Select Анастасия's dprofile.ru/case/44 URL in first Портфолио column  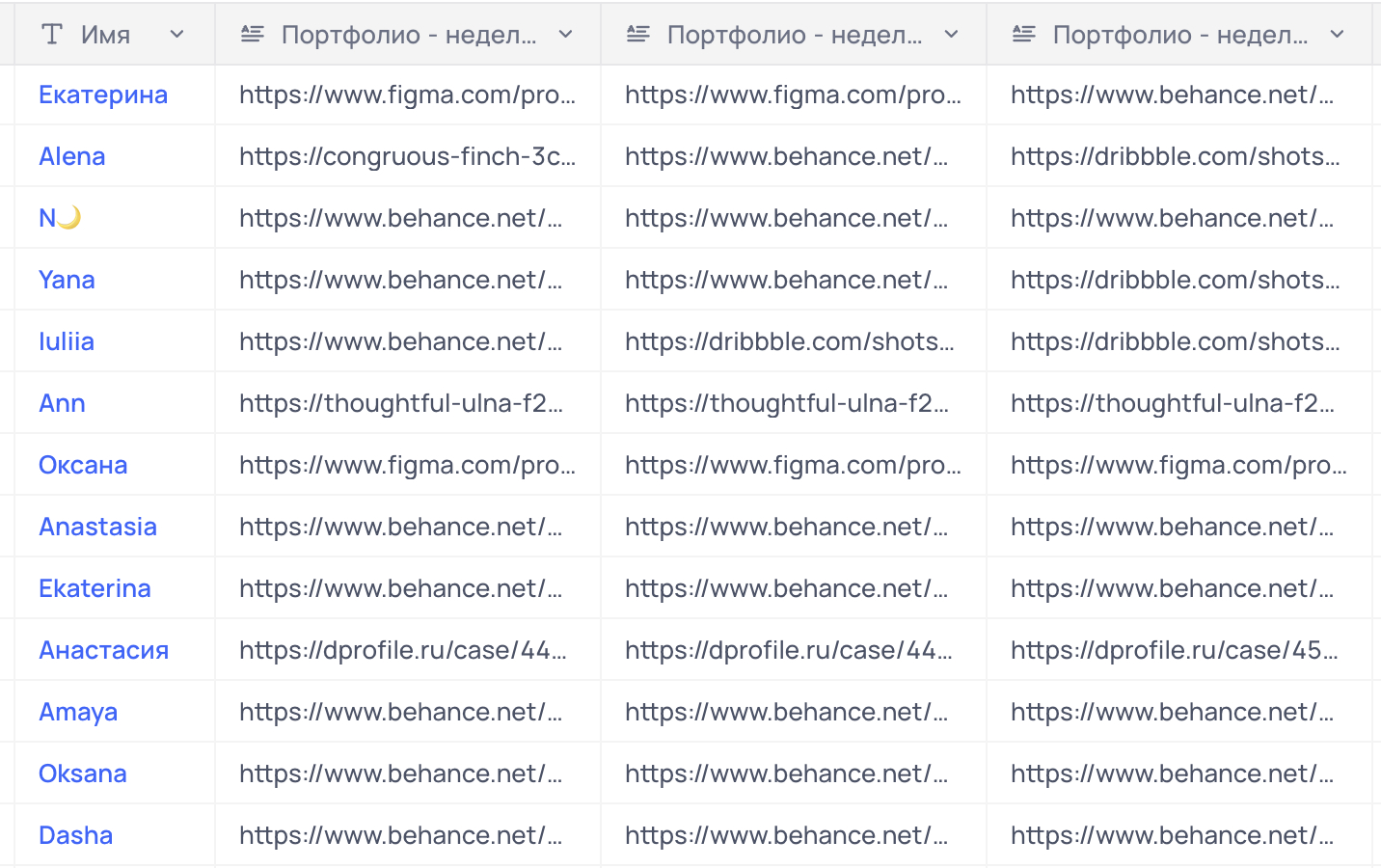pos(408,650)
